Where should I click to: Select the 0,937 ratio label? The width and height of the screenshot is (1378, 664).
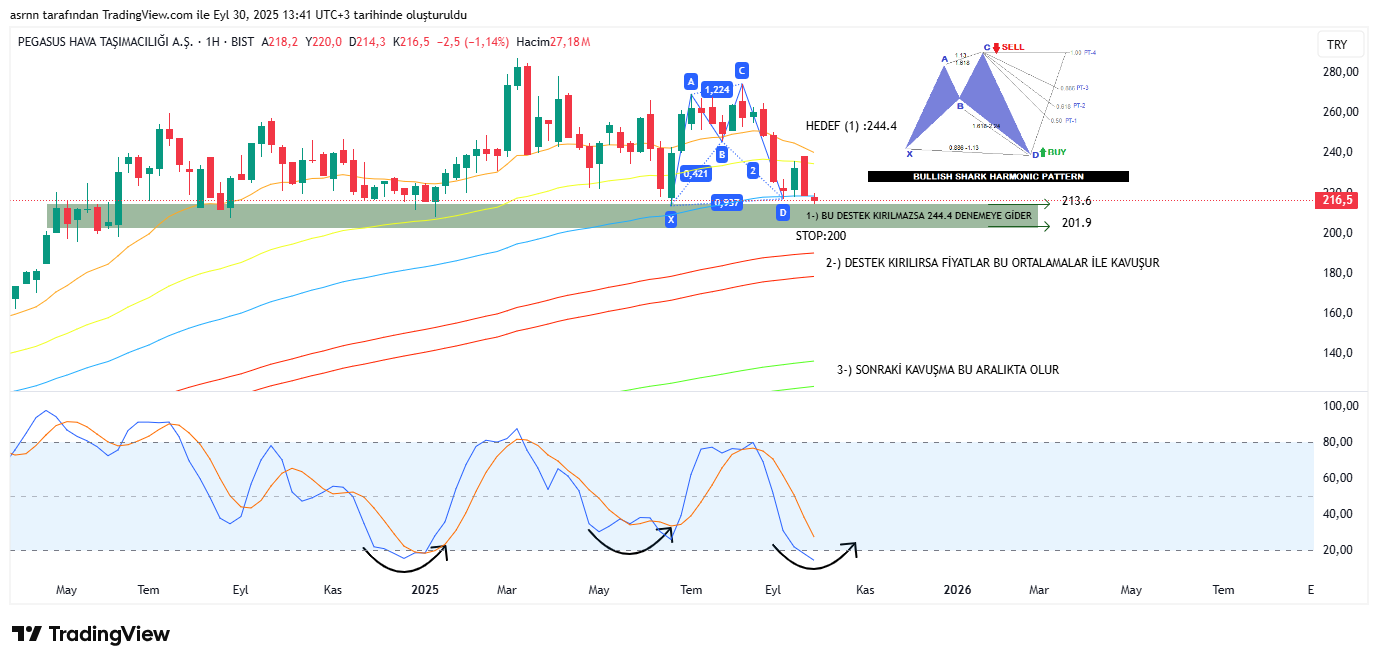tap(726, 203)
